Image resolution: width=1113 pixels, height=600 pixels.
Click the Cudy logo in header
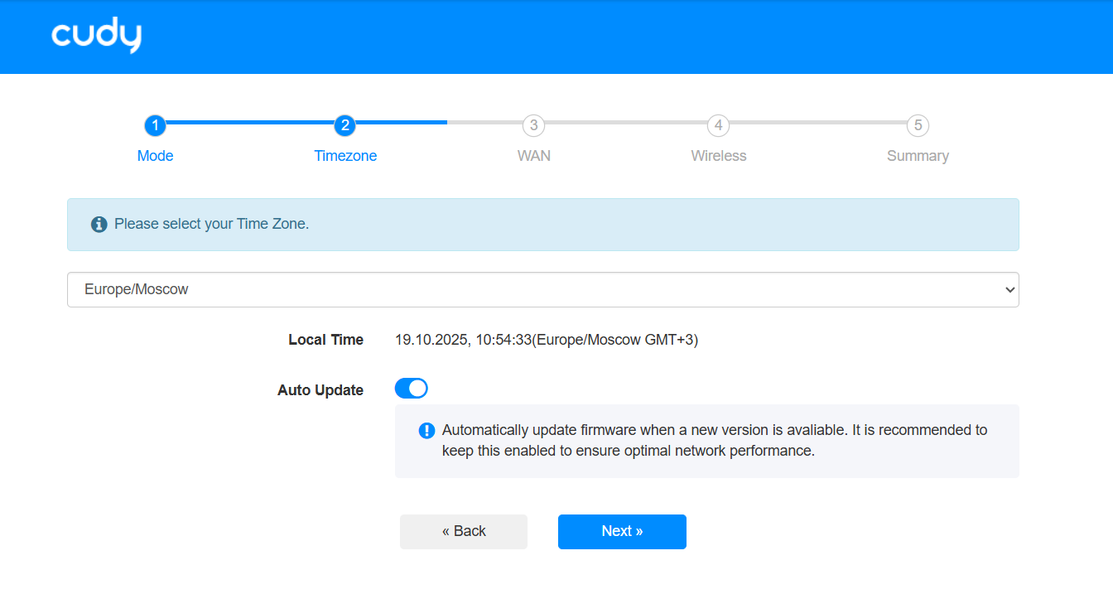(x=96, y=36)
